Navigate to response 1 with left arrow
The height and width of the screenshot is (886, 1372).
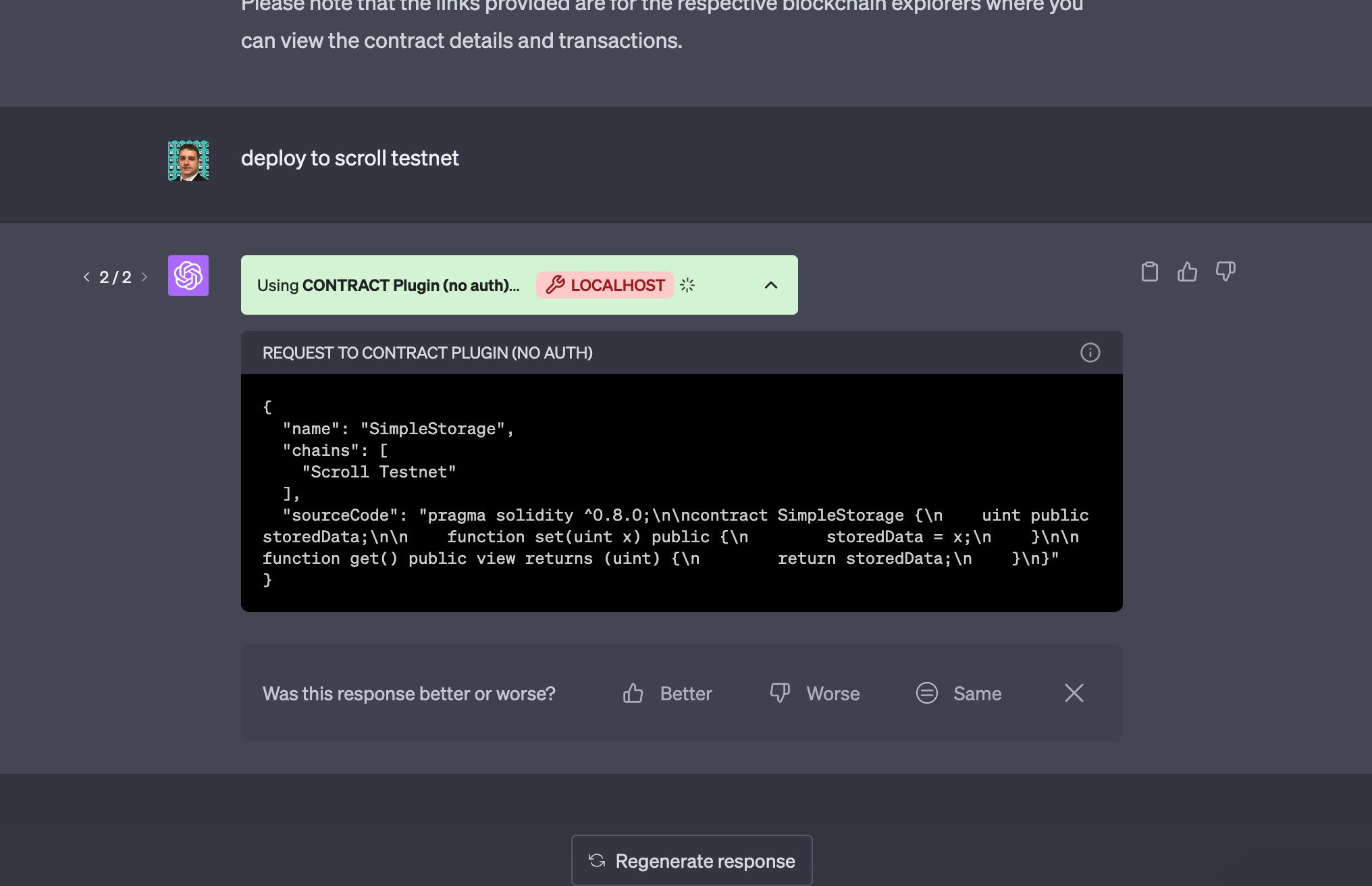click(x=85, y=278)
